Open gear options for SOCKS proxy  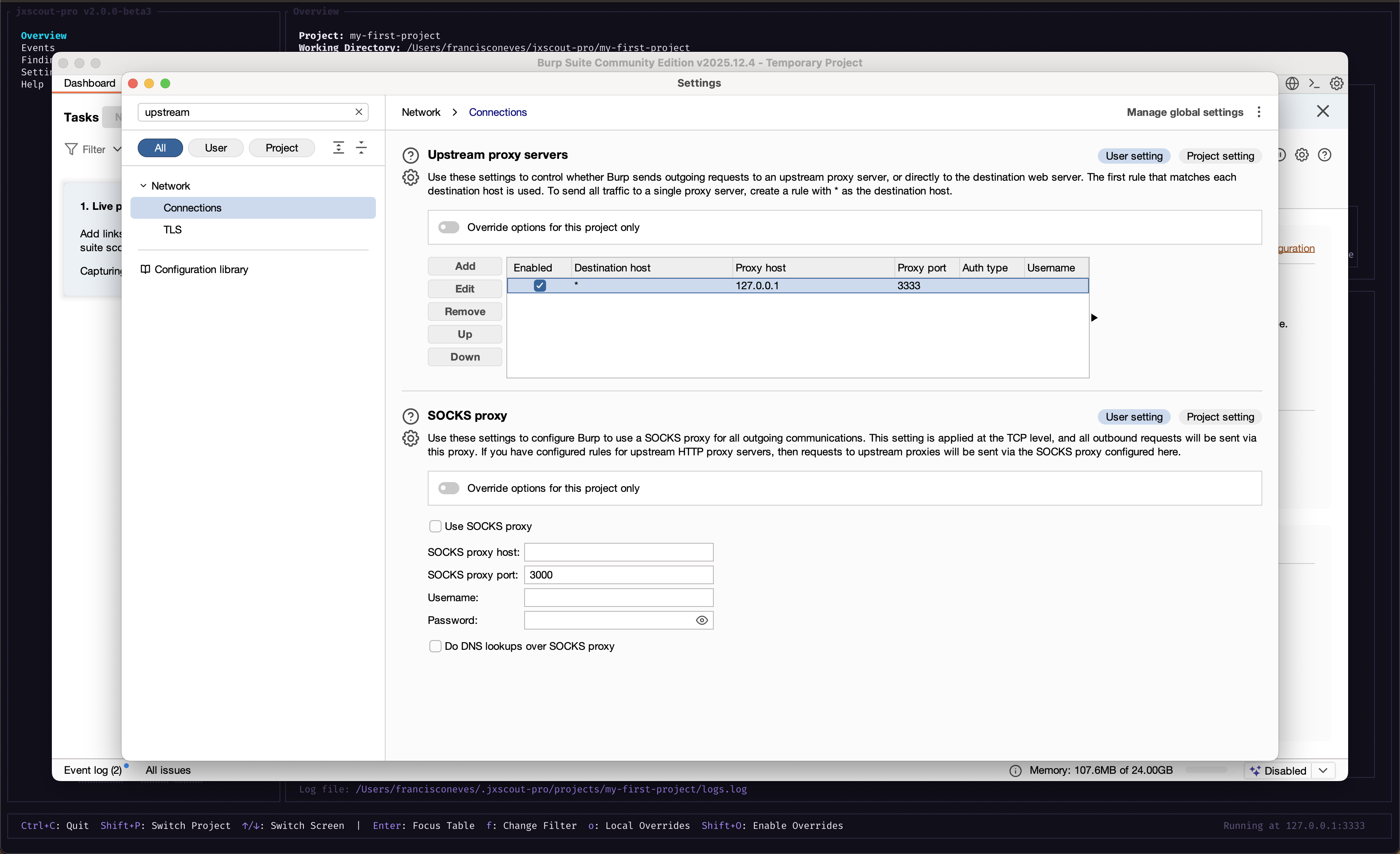pos(410,439)
